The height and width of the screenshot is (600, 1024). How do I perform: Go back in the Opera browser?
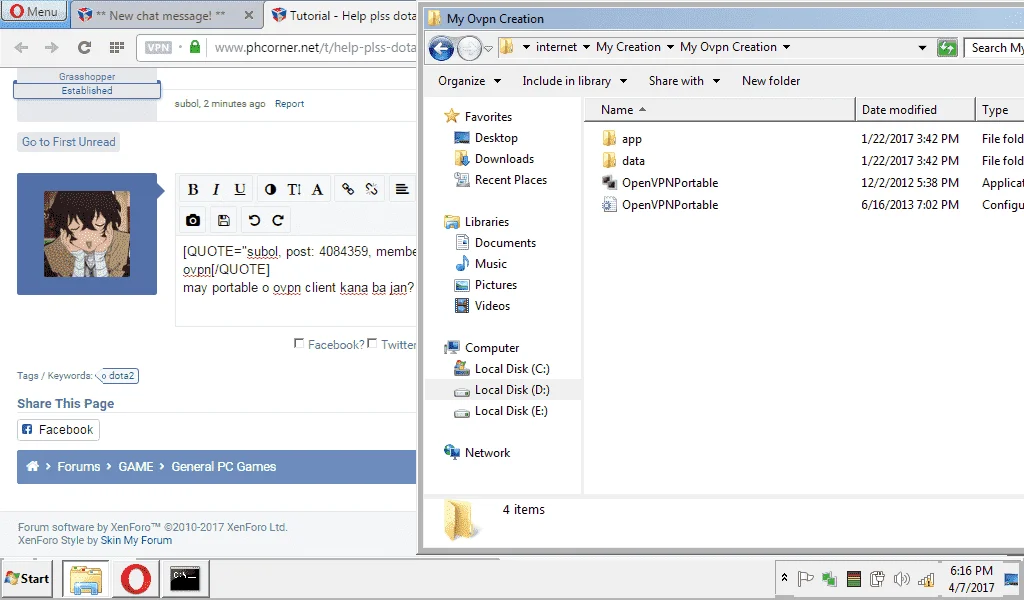22,47
